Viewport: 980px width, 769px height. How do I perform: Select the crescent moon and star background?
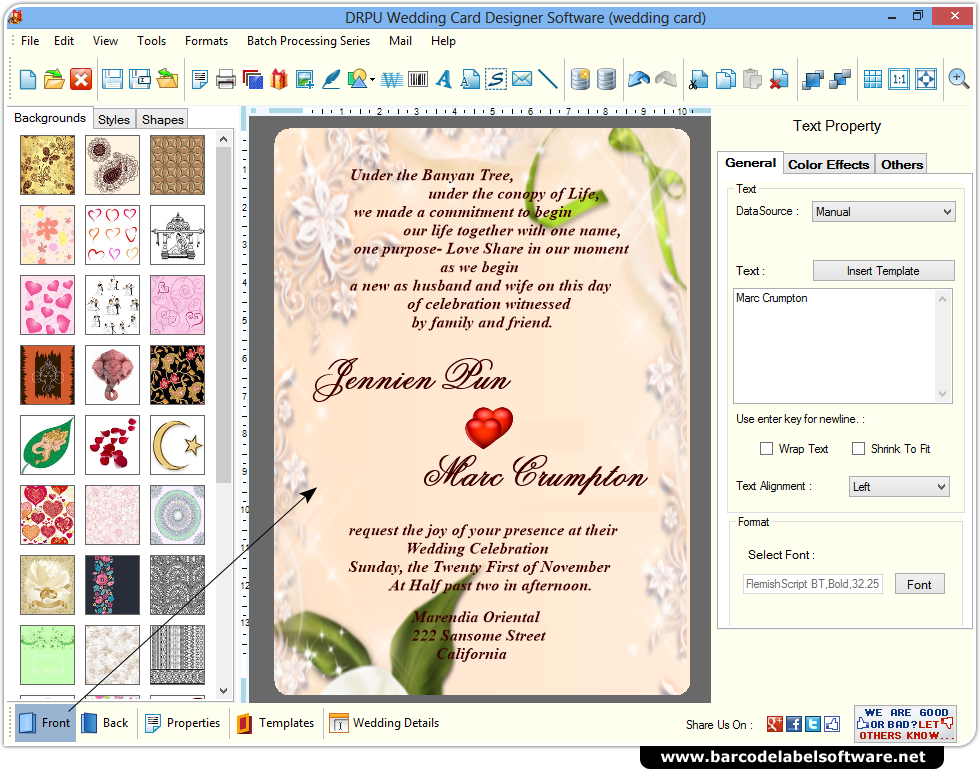pyautogui.click(x=178, y=445)
